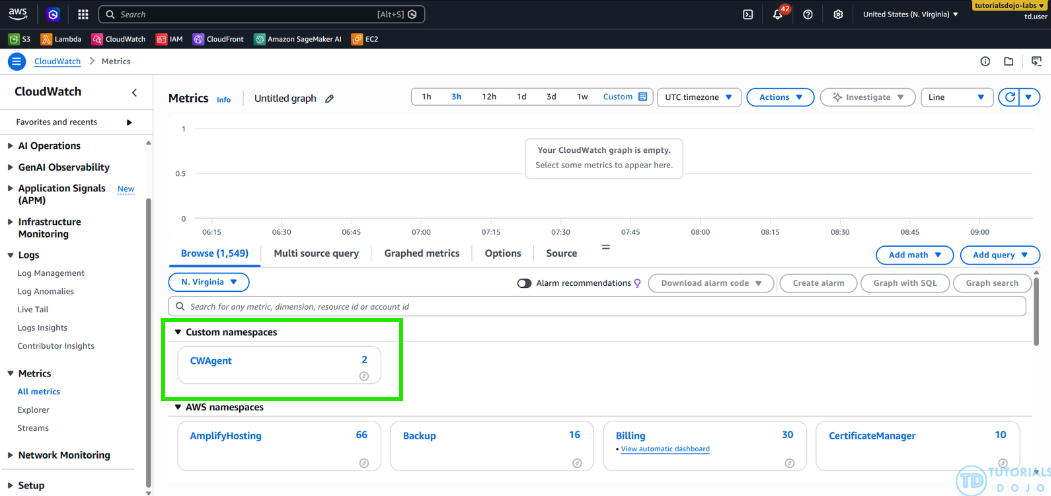Collapse the CloudWatch side panel arrow

pyautogui.click(x=134, y=92)
